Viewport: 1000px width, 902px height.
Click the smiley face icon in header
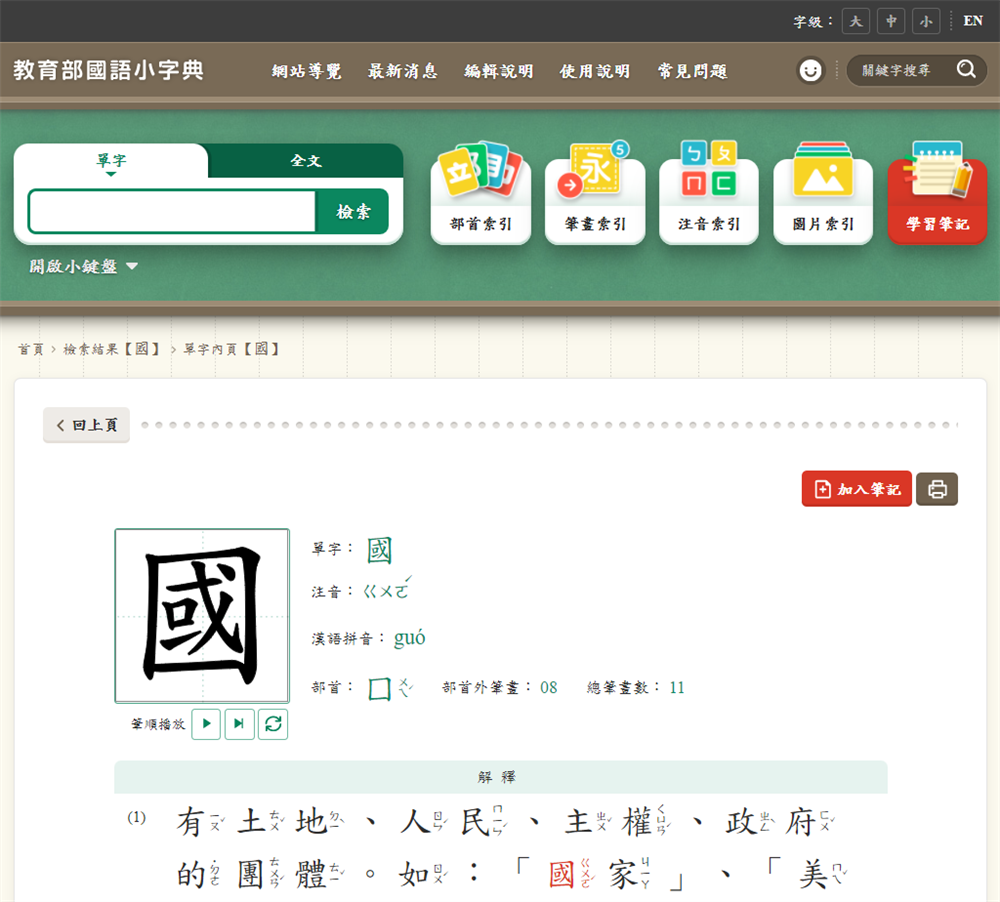coord(810,70)
